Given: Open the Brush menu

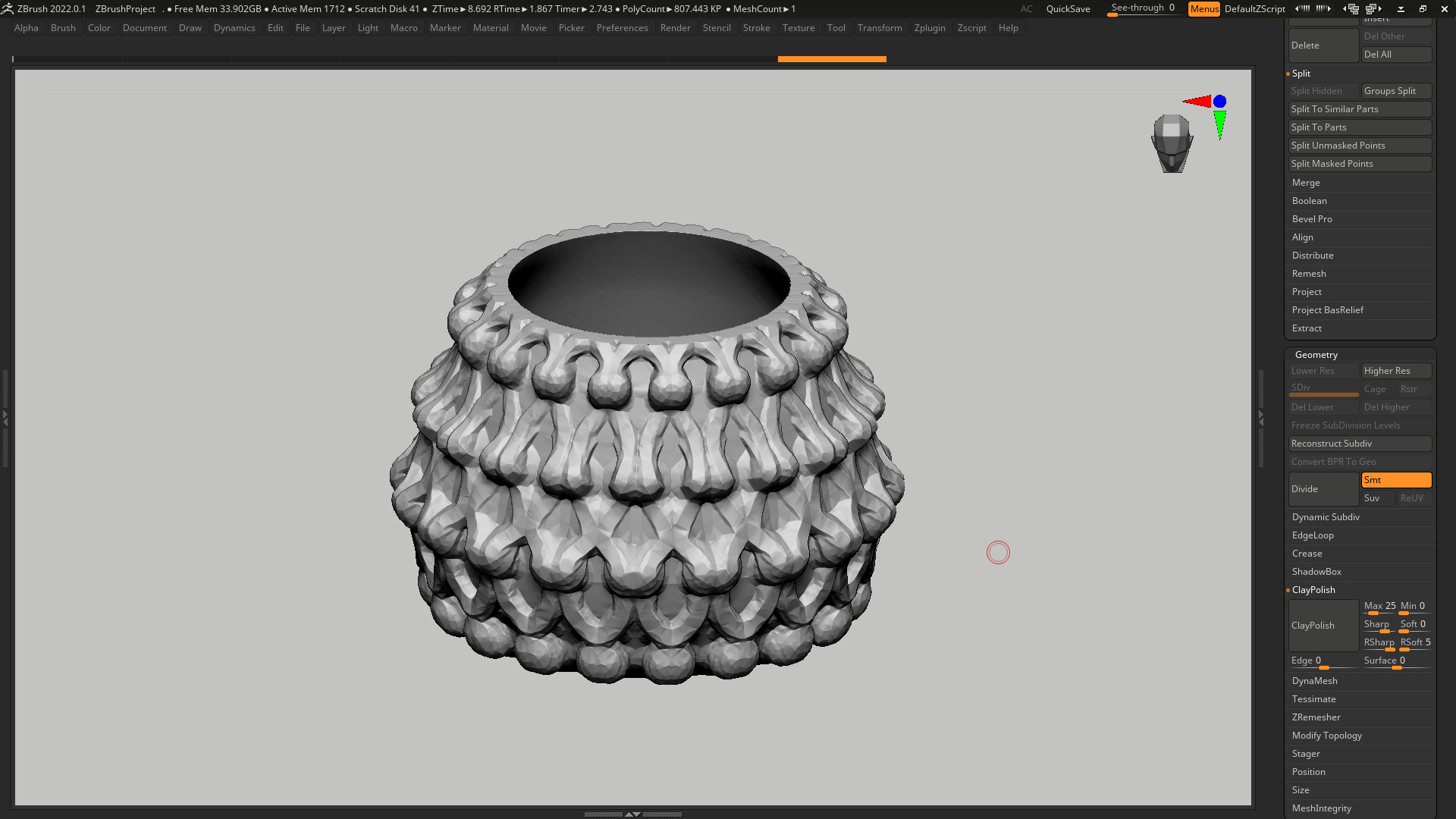Looking at the screenshot, I should [63, 28].
